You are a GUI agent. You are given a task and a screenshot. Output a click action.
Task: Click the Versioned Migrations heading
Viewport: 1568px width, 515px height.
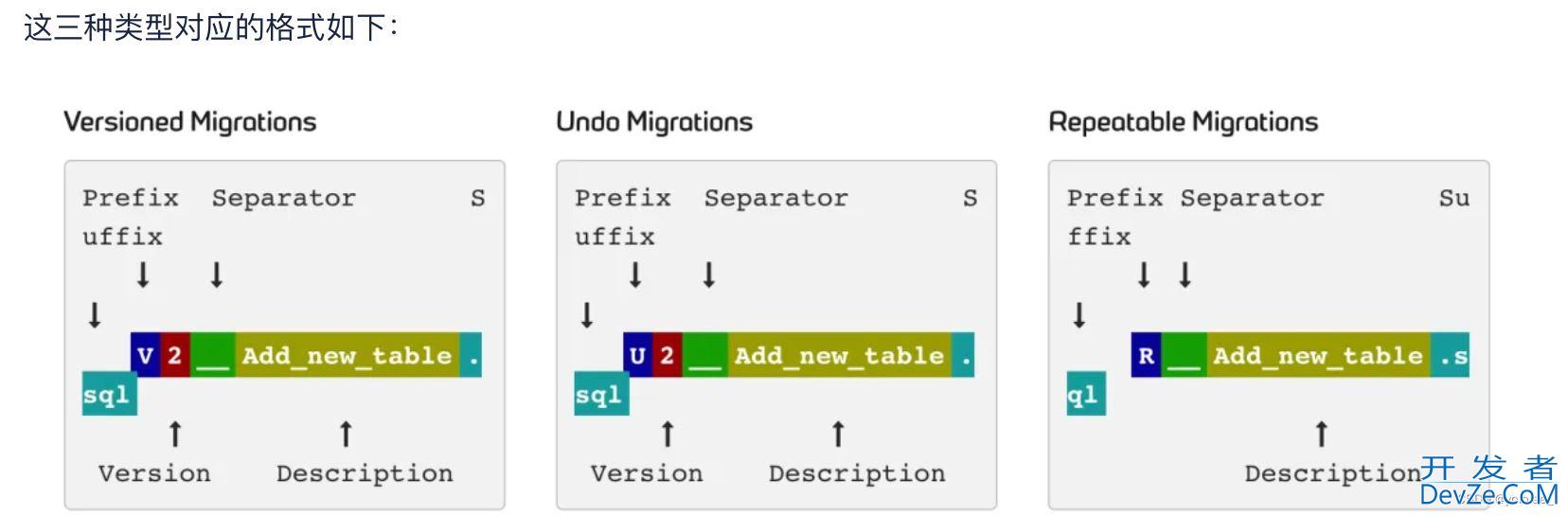point(189,122)
